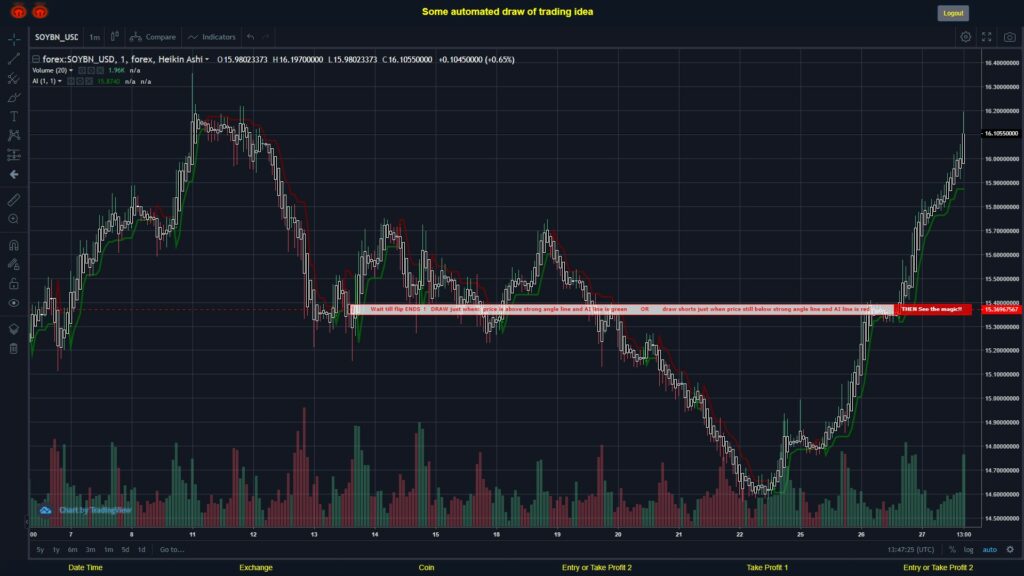Select the trend line drawing tool
Screen dimensions: 1024x576
click(14, 59)
